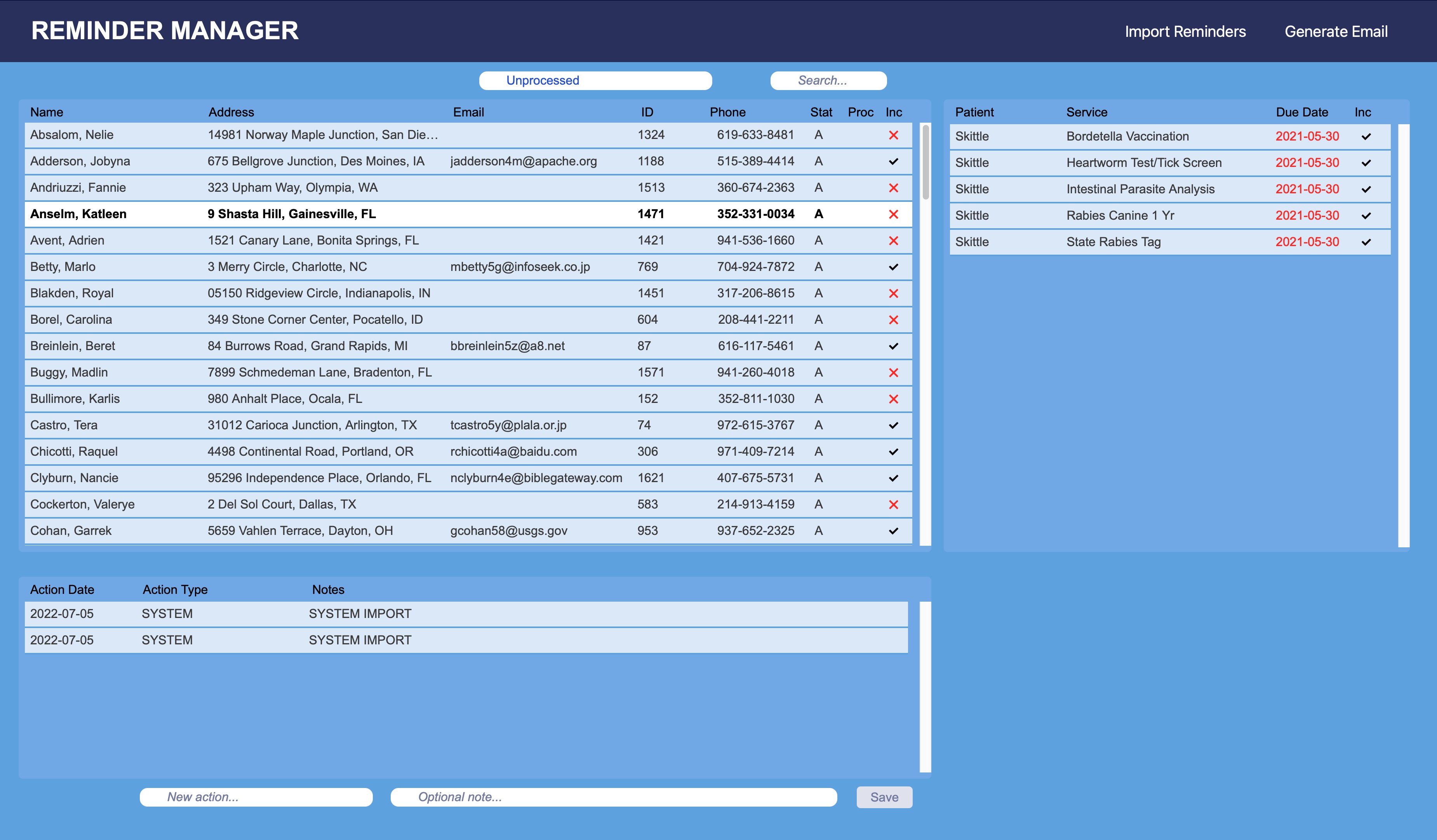This screenshot has height=840, width=1437.
Task: Select the address 2 Del Sol Court, Dallas, TX
Action: coord(282,504)
